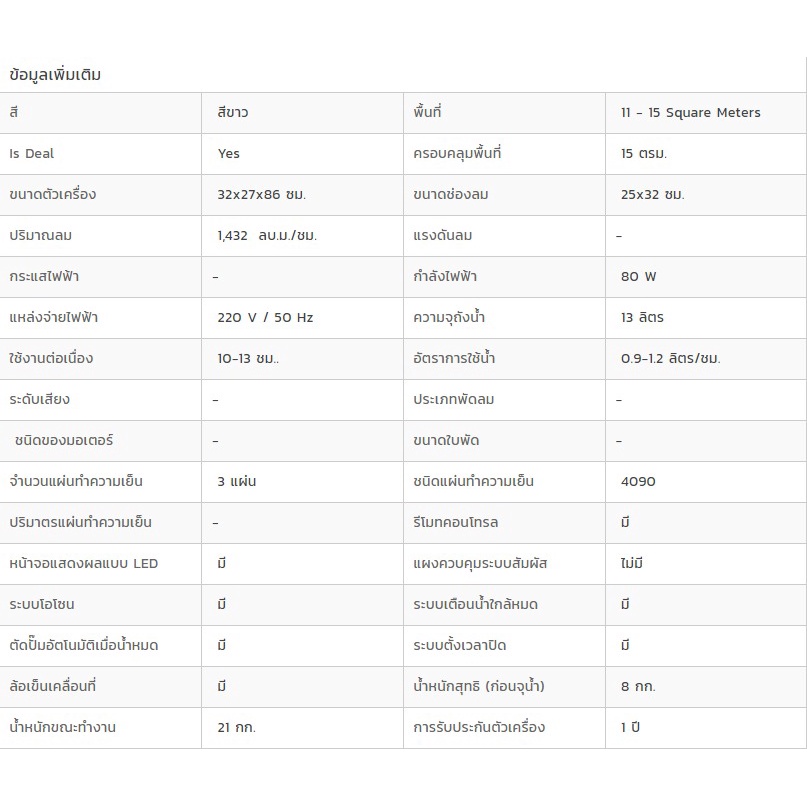Click the 3 แผ่น cooling pad count
This screenshot has height=807, width=807.
(236, 482)
